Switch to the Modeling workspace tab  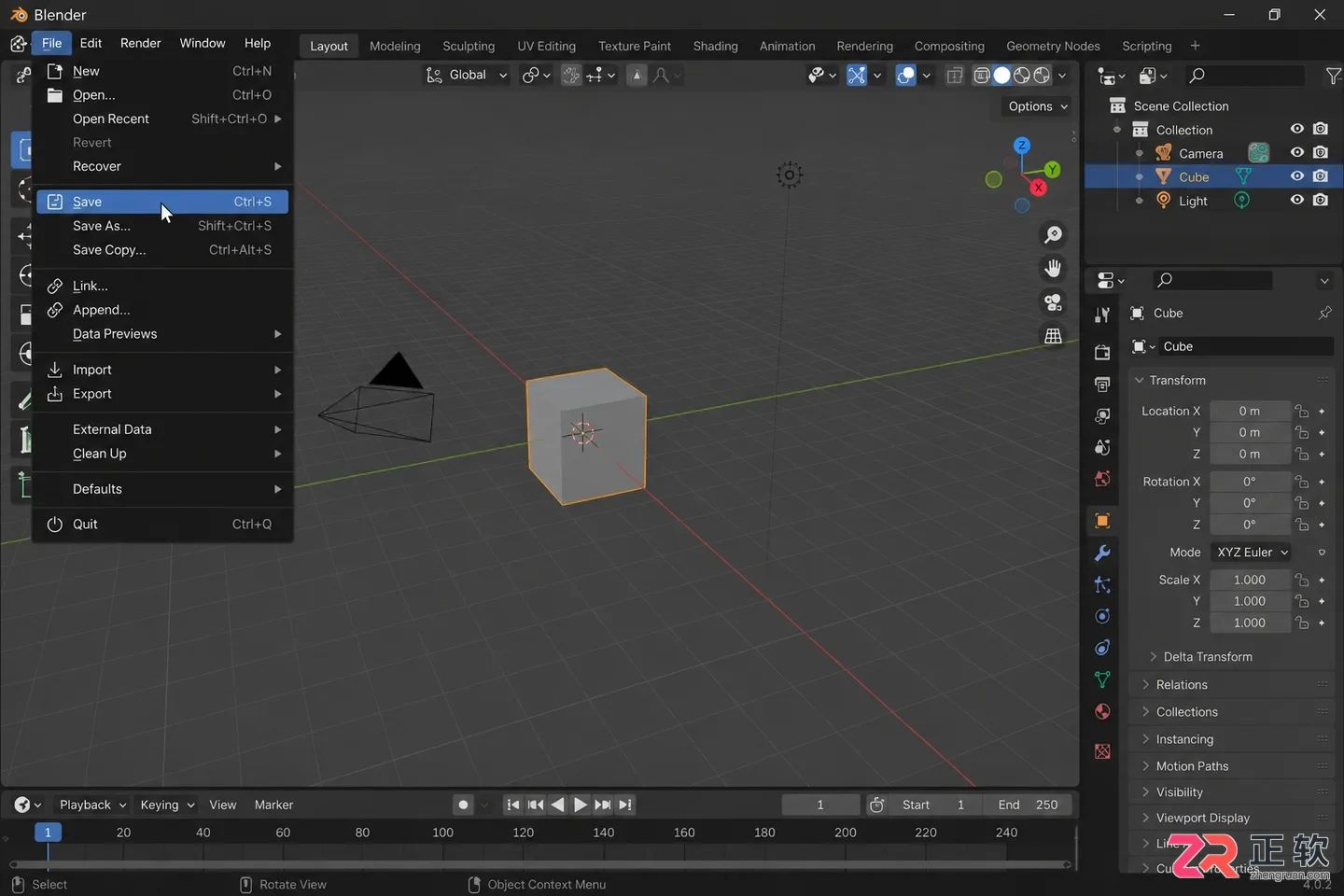click(395, 46)
